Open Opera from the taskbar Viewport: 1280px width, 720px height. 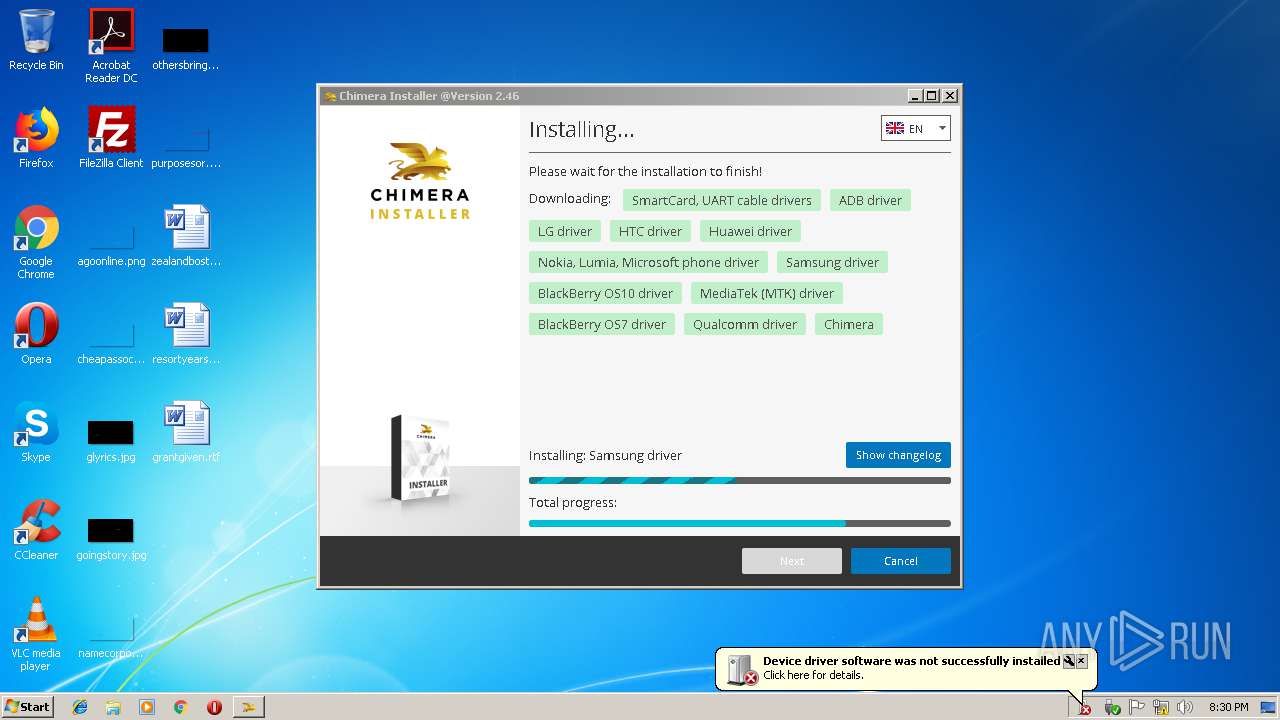[x=214, y=707]
